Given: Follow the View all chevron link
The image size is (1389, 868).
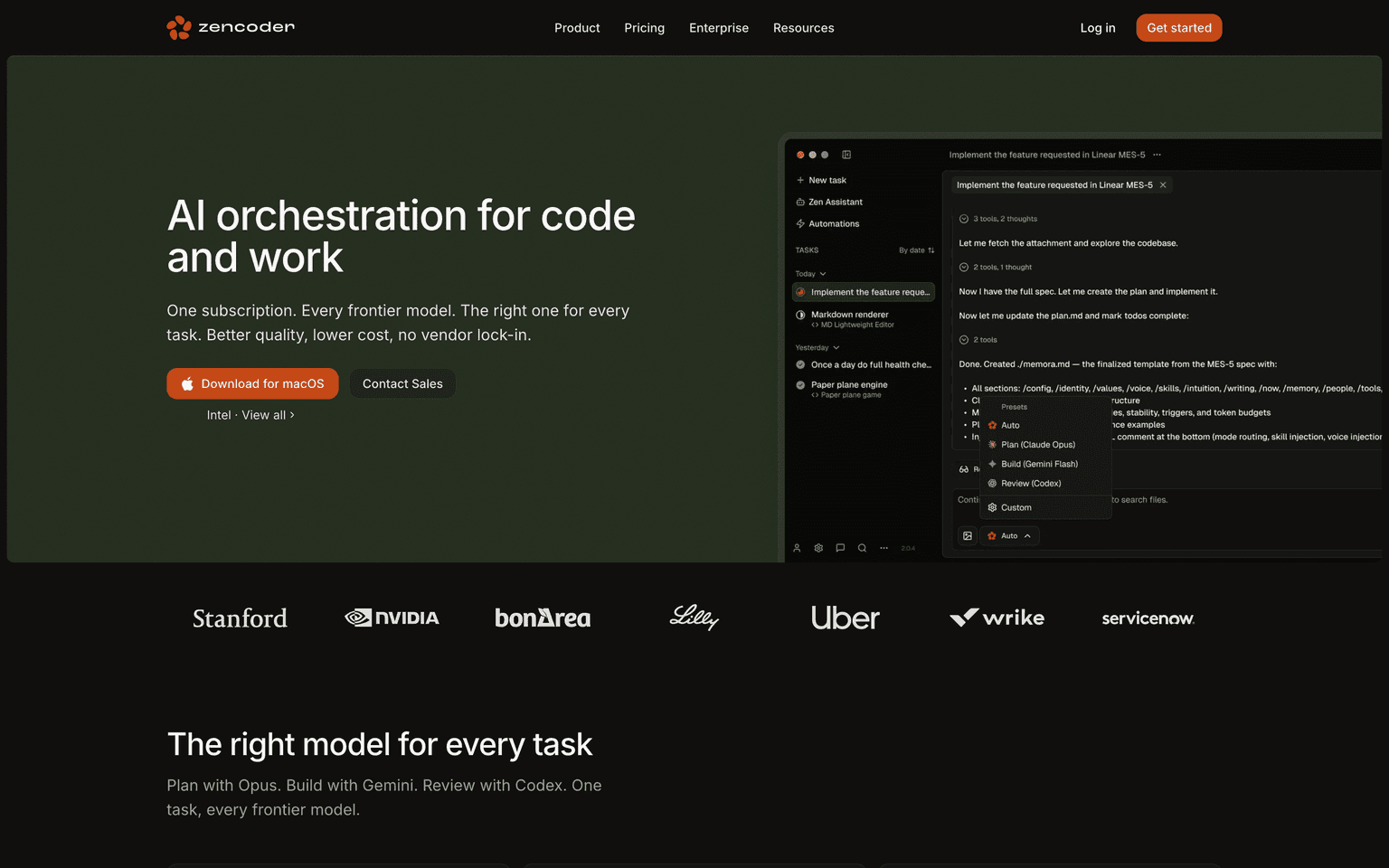Looking at the screenshot, I should pyautogui.click(x=268, y=415).
